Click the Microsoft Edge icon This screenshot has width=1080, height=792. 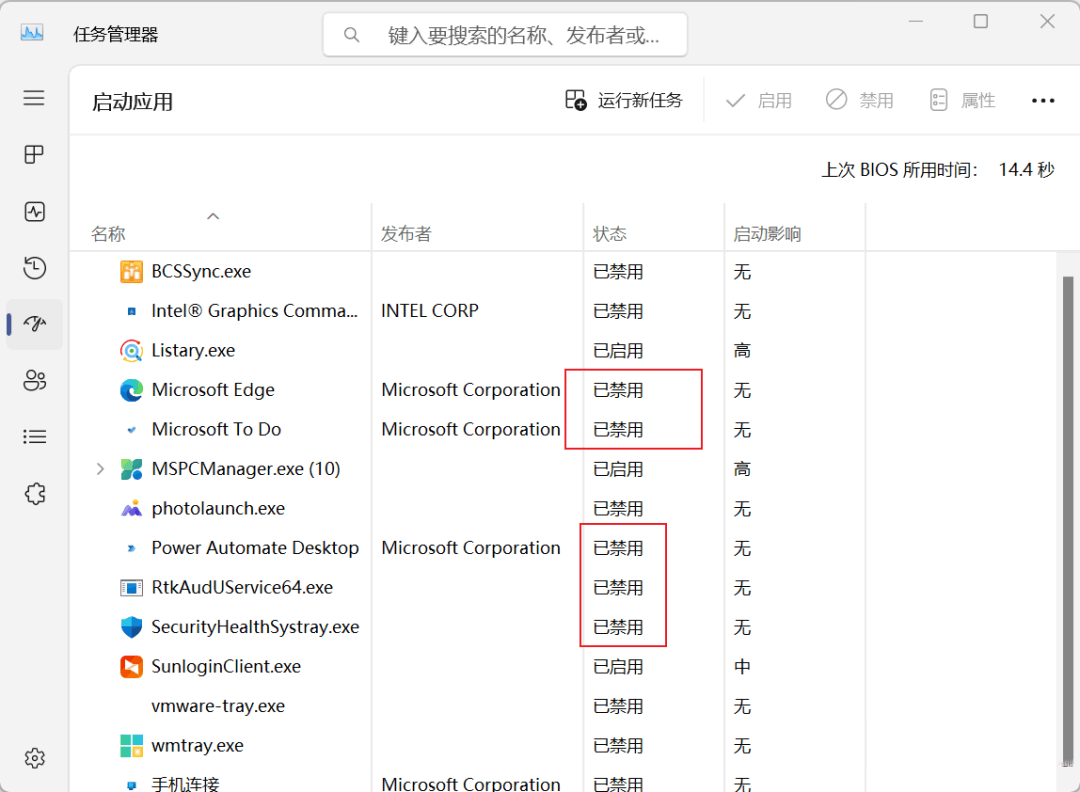coord(132,390)
